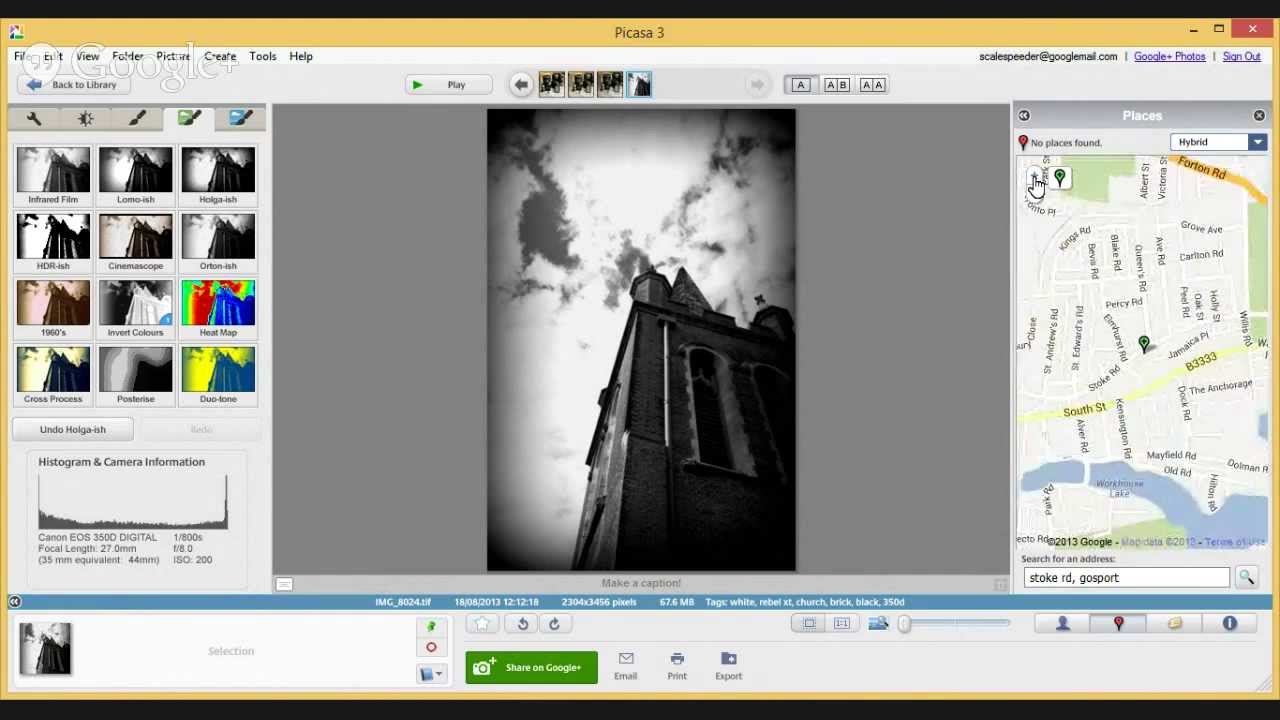Click Undo Holga-ish button
This screenshot has width=1280, height=720.
point(72,429)
